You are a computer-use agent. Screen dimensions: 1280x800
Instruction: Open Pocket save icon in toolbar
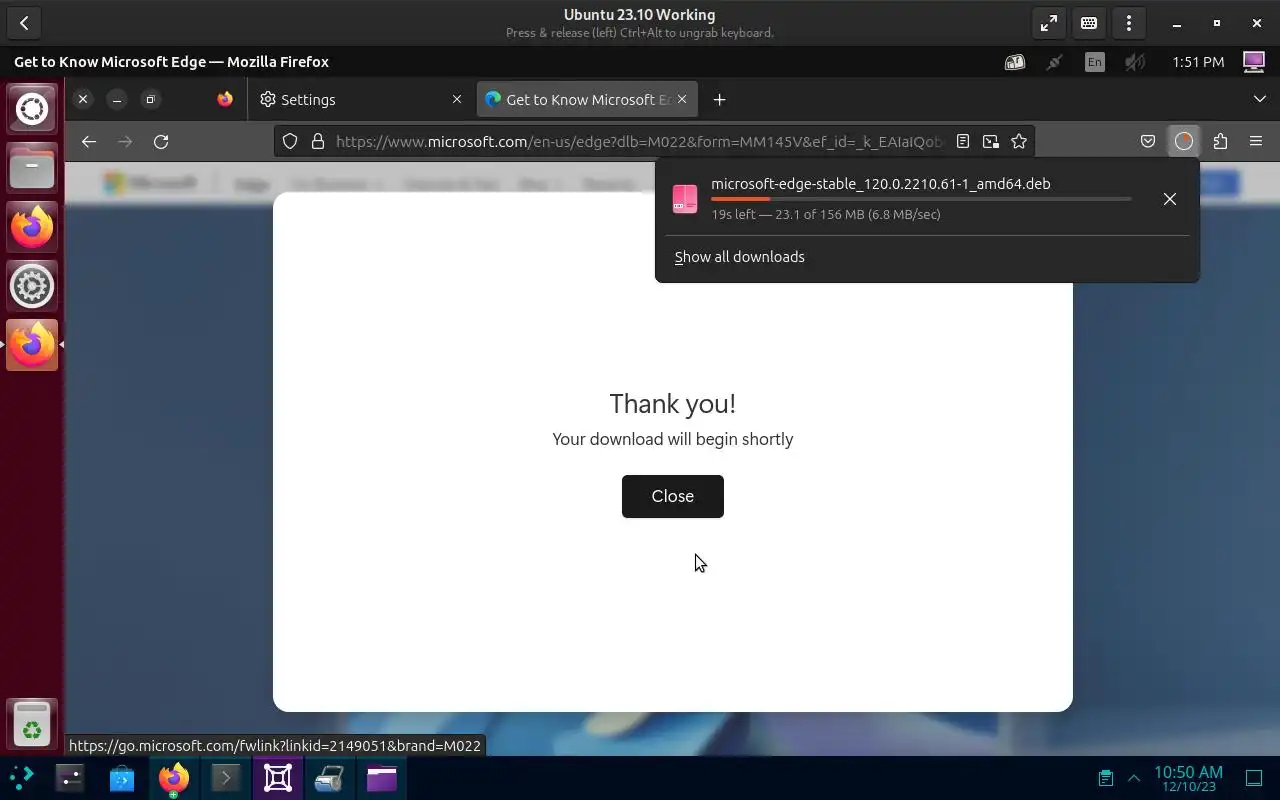tap(1148, 141)
